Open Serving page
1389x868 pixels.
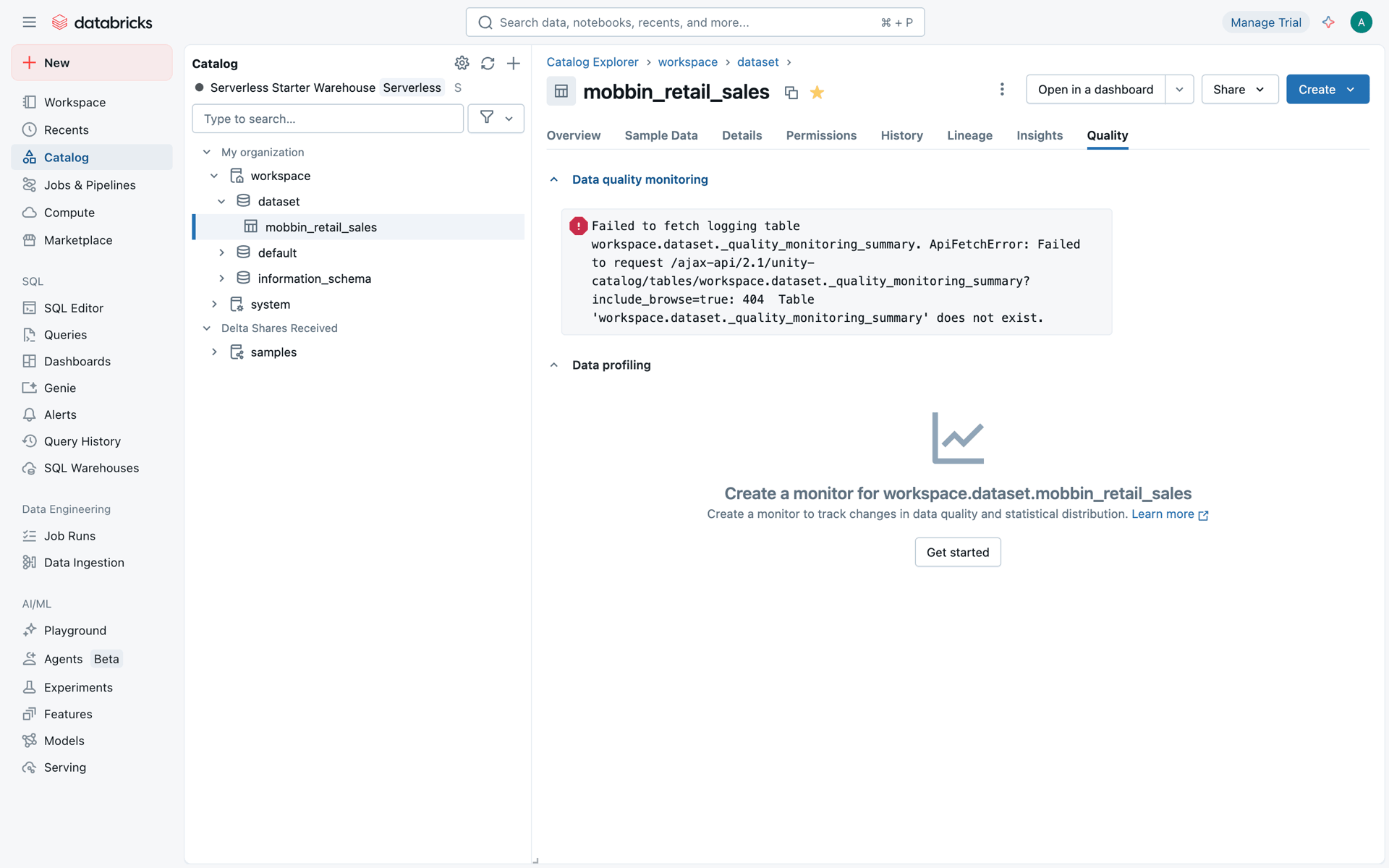coord(92,767)
